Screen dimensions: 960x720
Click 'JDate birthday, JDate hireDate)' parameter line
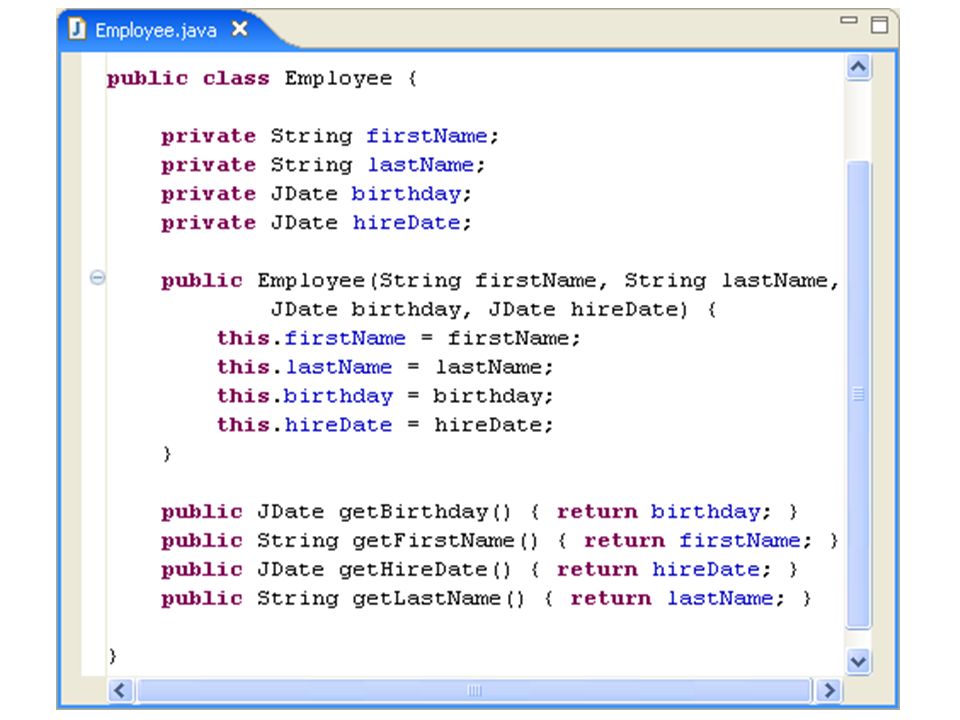click(x=479, y=309)
